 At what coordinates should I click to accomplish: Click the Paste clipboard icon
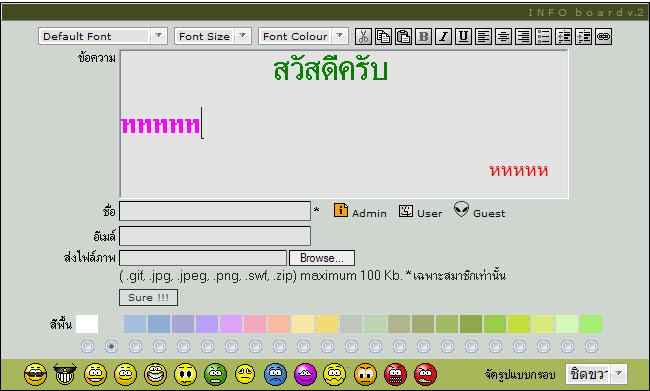pos(403,36)
